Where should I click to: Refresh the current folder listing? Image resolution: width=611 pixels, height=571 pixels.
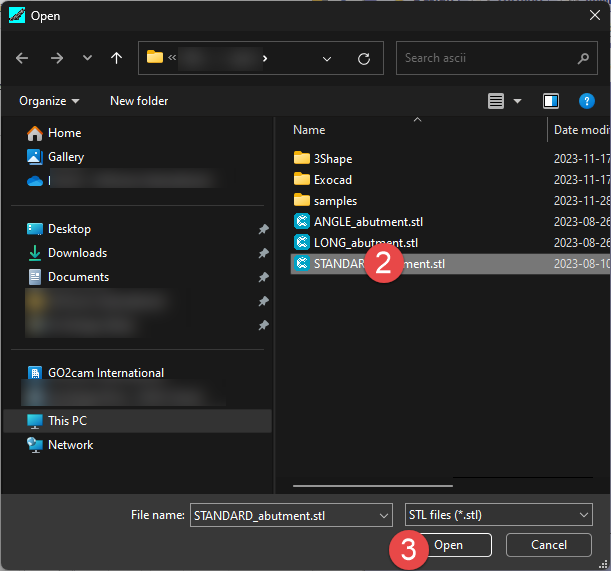[364, 58]
